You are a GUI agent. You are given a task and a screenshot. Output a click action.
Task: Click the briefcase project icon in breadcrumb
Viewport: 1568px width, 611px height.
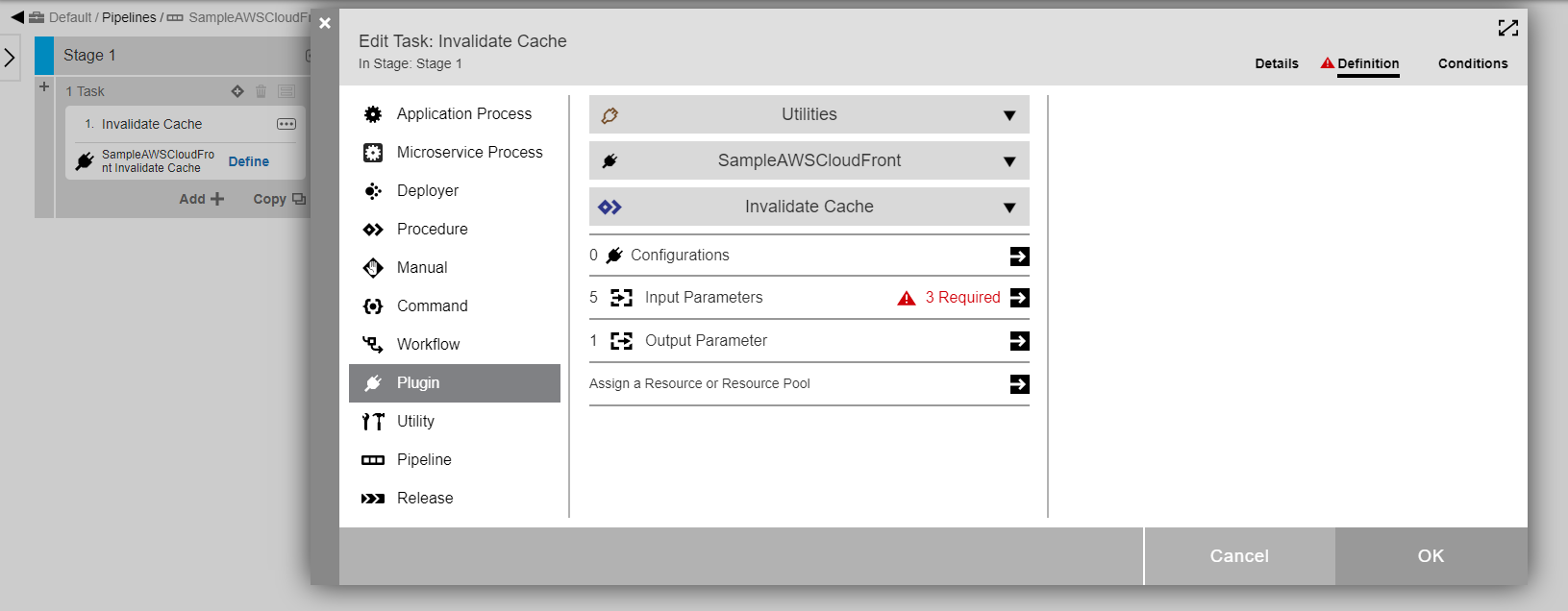point(37,17)
